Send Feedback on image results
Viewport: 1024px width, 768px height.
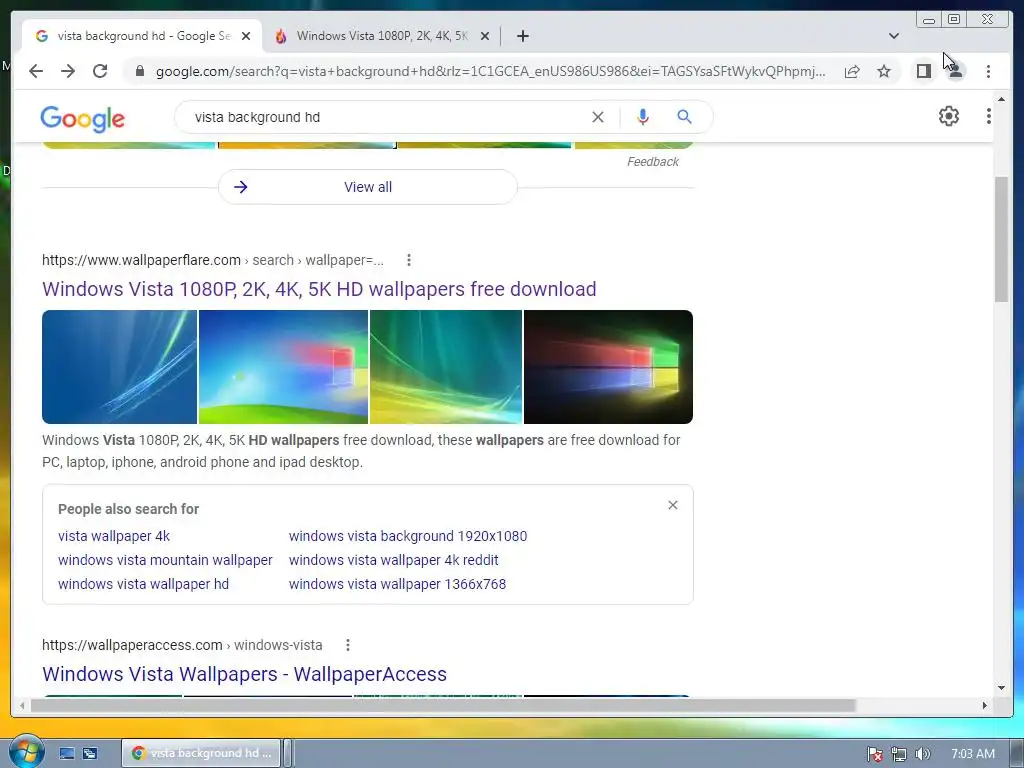click(x=652, y=162)
